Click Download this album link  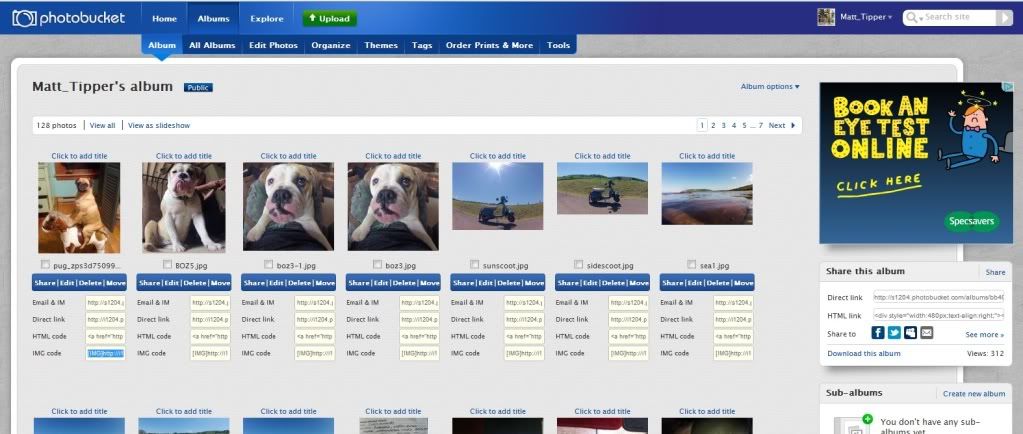pos(864,353)
